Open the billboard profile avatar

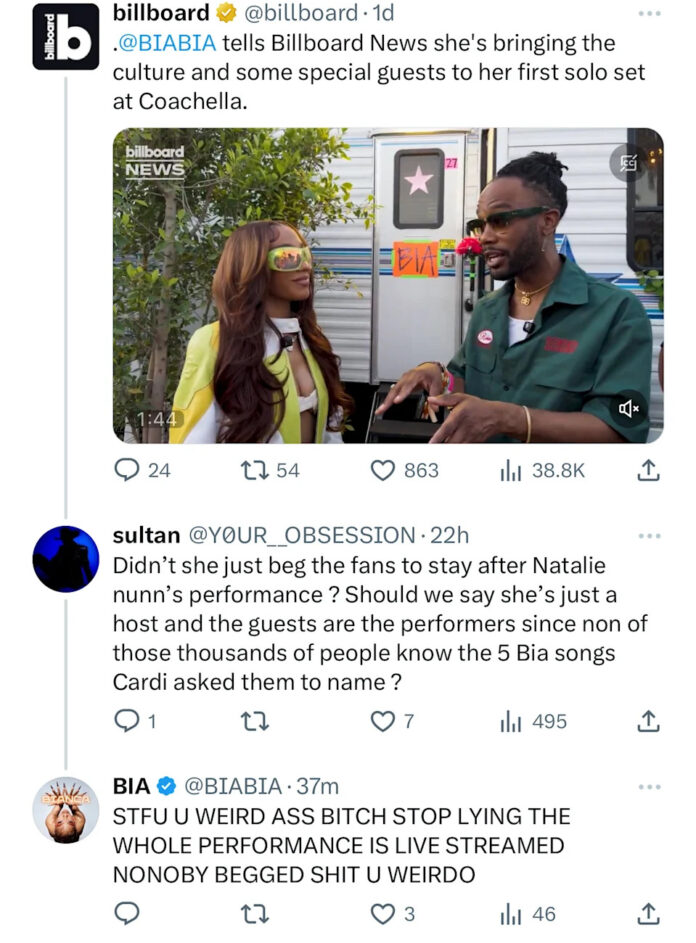click(x=65, y=37)
